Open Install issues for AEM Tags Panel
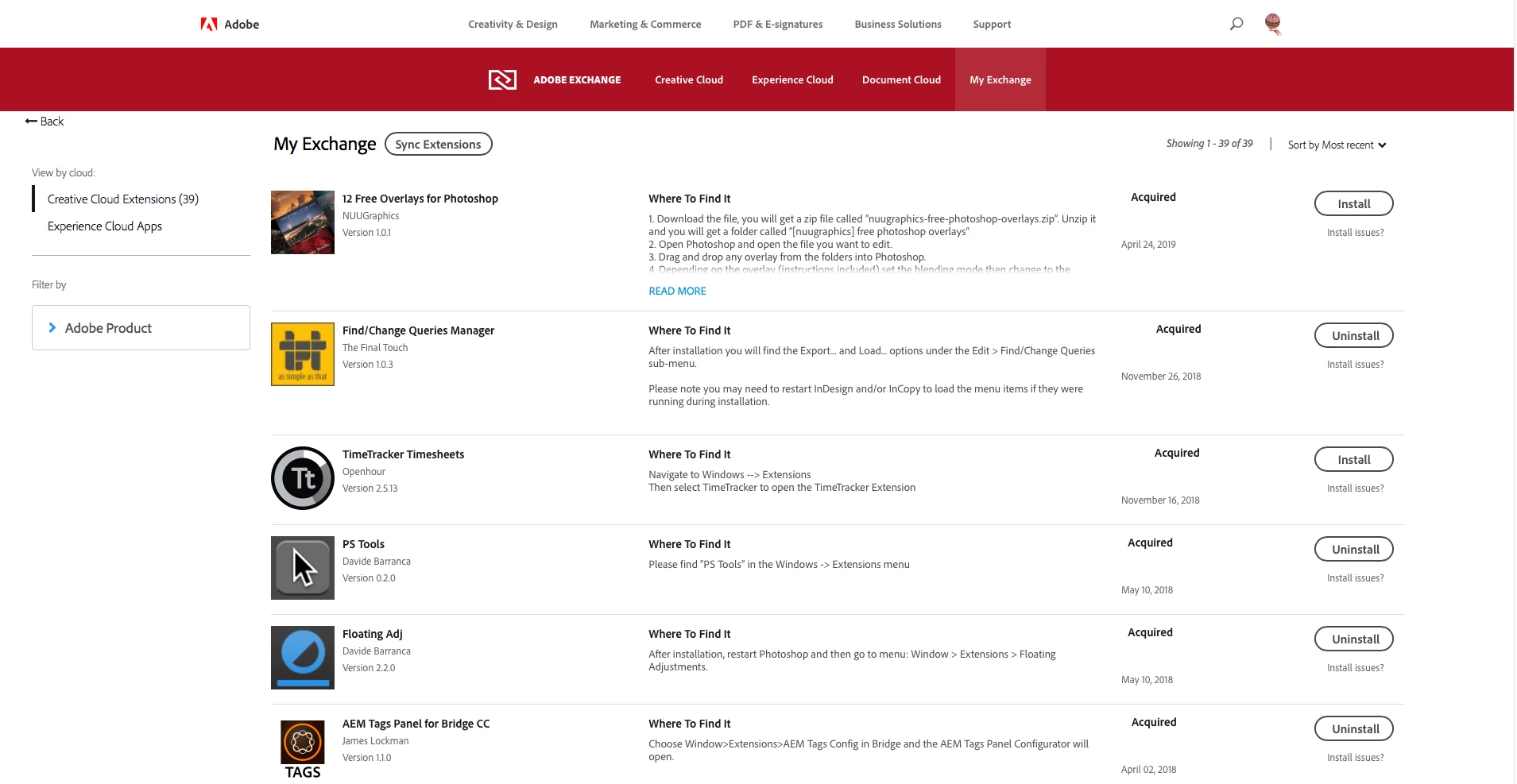 [x=1355, y=758]
